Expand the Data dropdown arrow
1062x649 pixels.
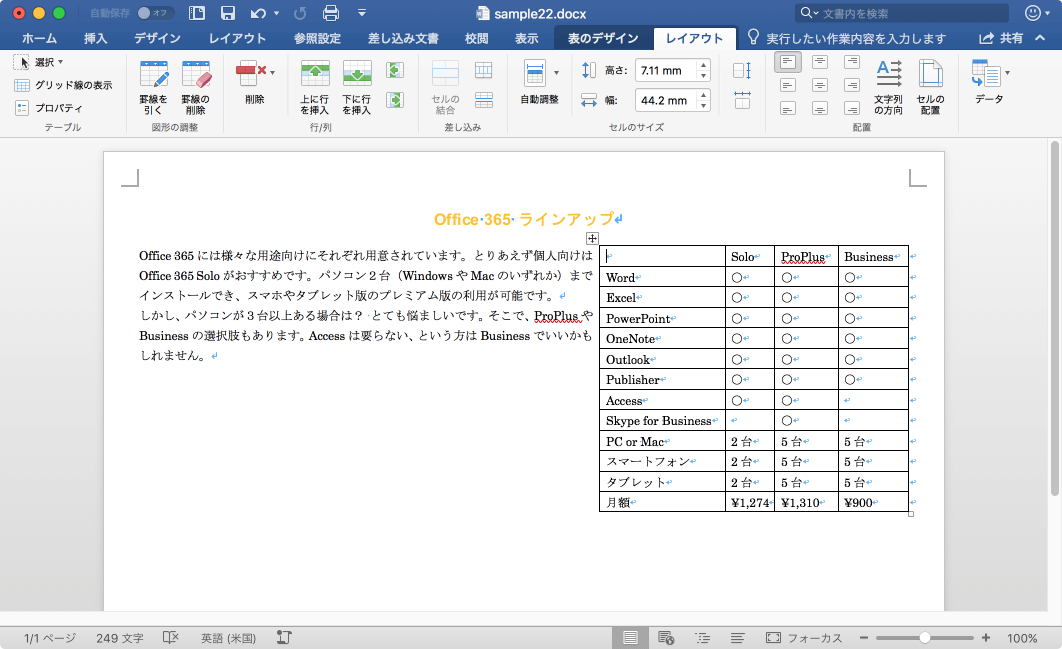[x=1007, y=72]
